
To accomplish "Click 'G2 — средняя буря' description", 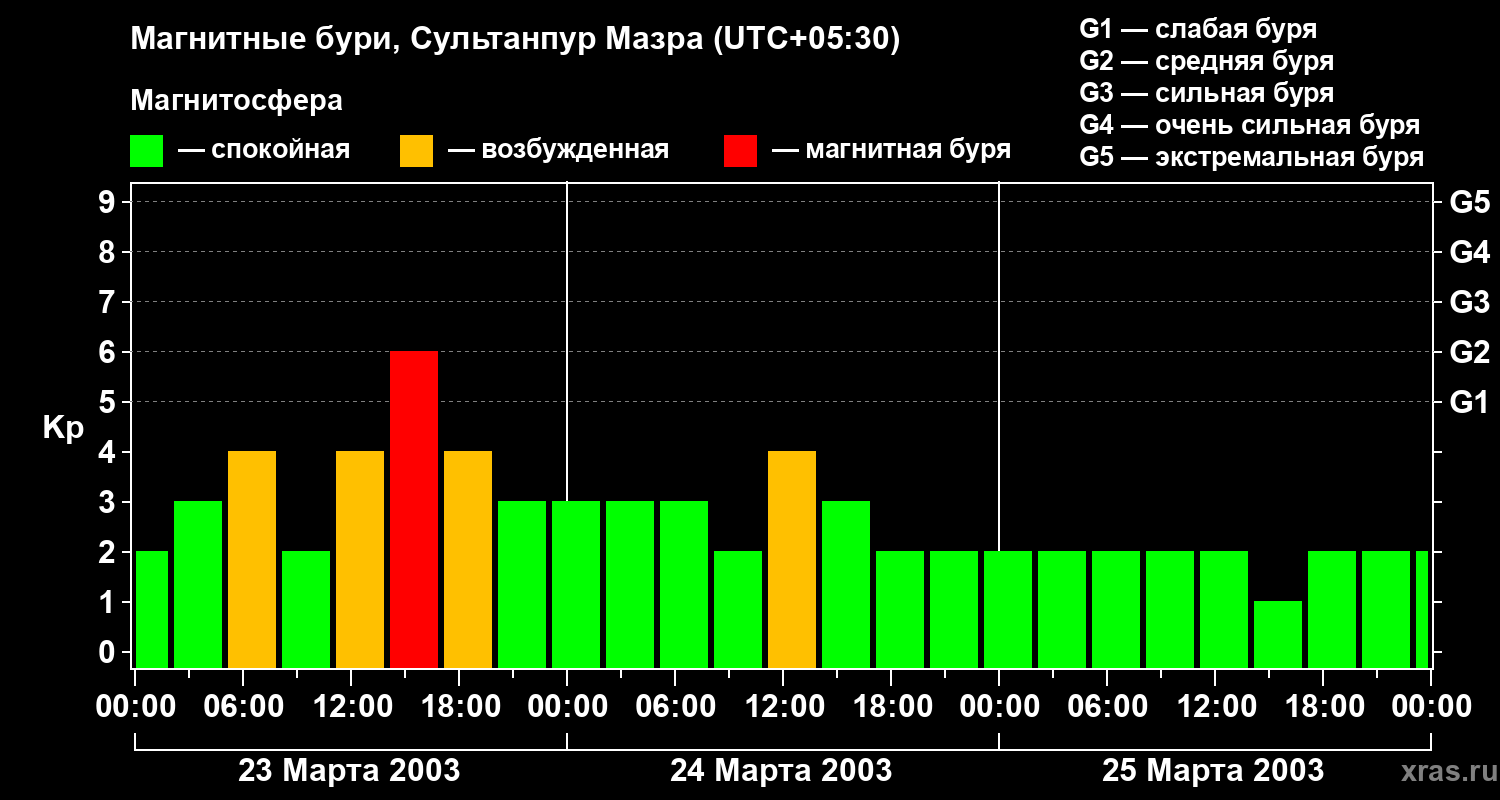I will pos(1206,61).
